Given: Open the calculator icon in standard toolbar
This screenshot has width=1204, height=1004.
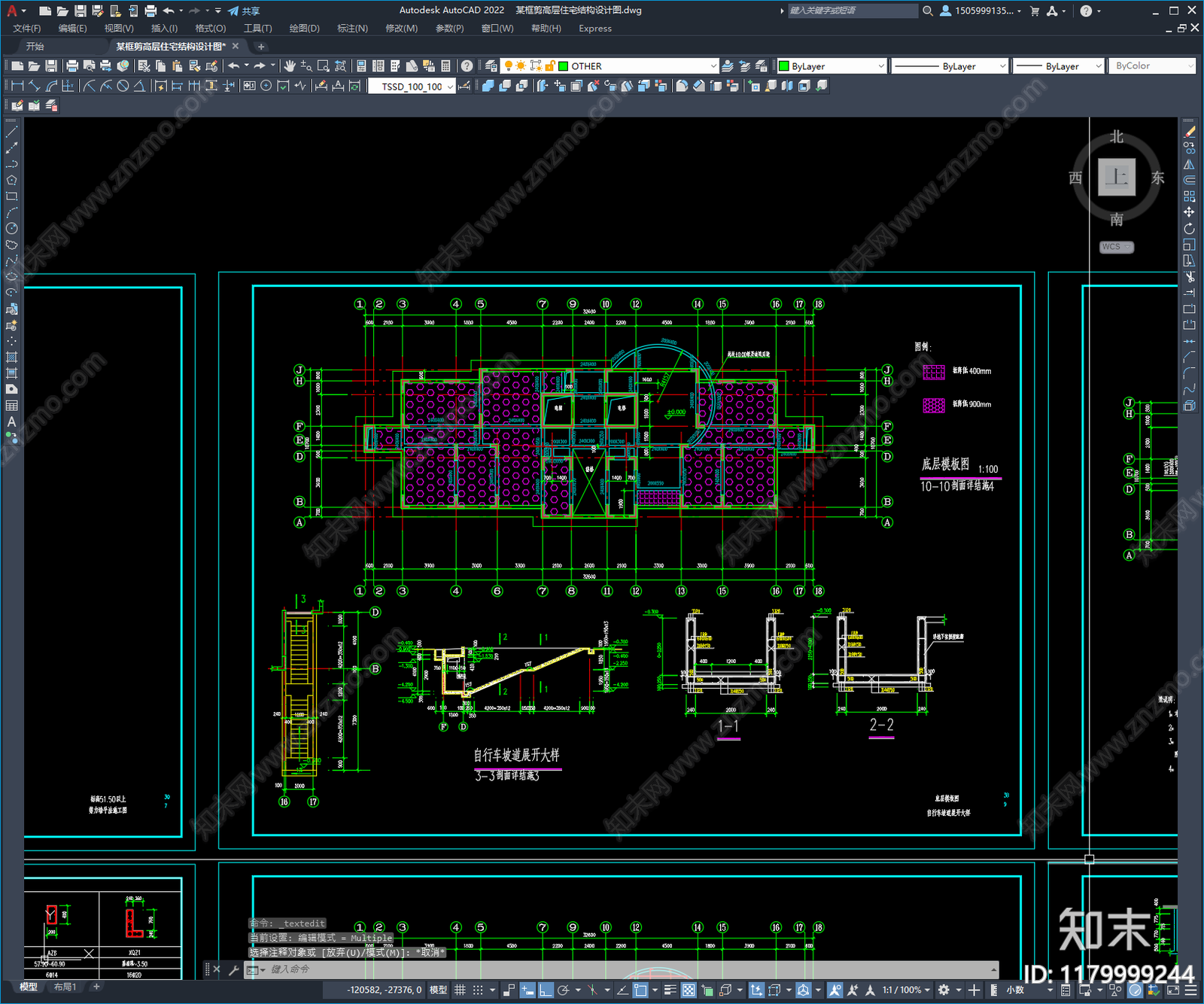Looking at the screenshot, I should click(x=446, y=66).
